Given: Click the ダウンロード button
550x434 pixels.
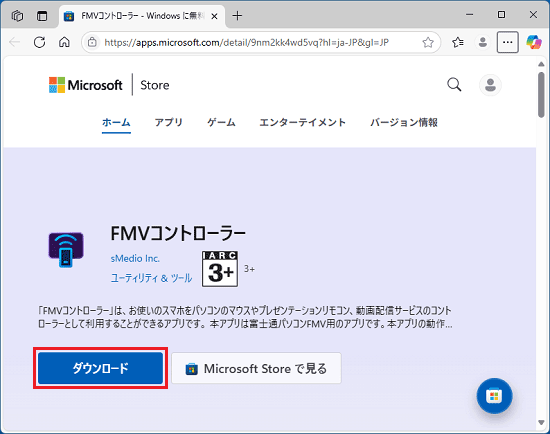Looking at the screenshot, I should coord(100,368).
